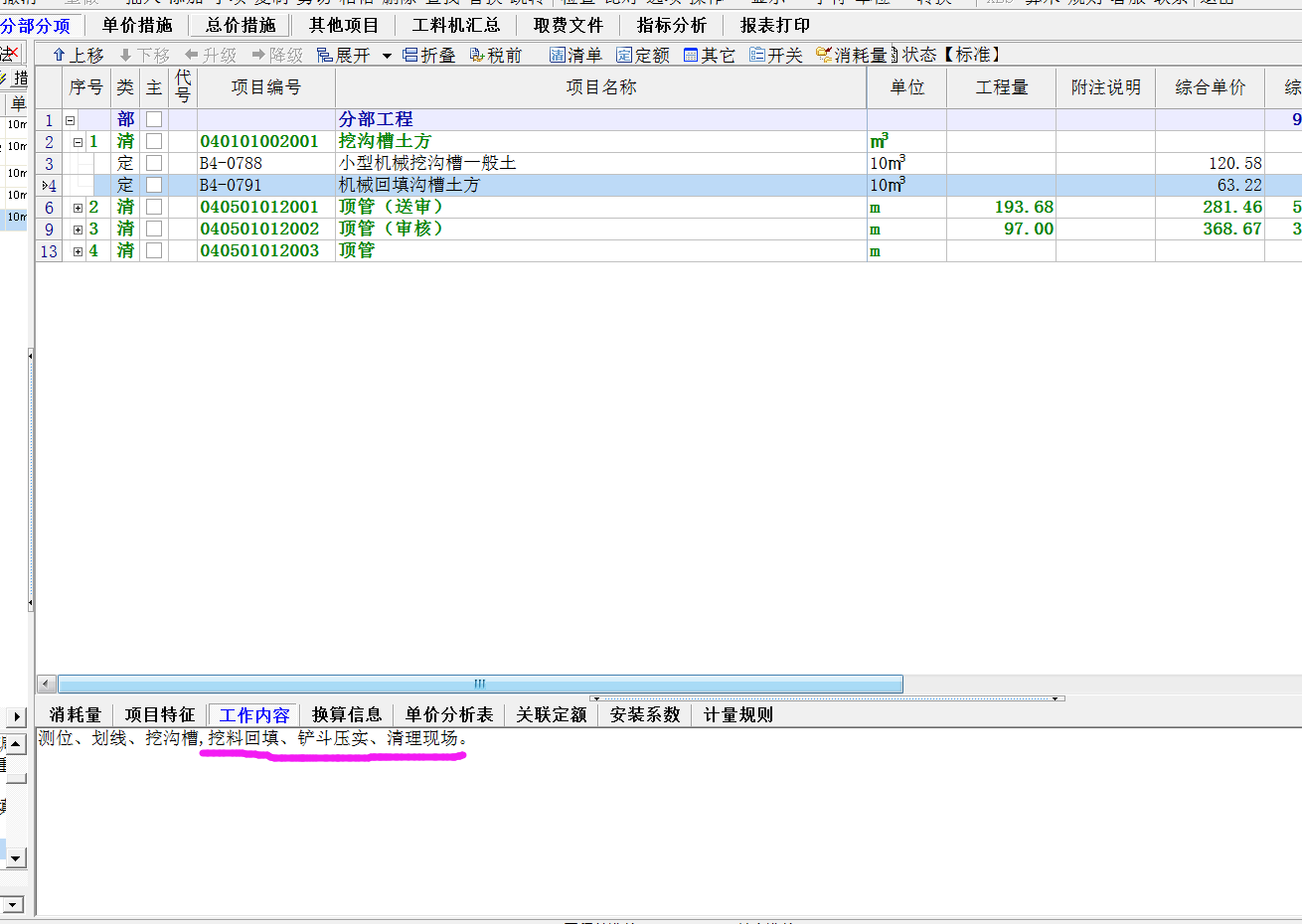
Task: Tick the checkbox in the 顶管（送审）row
Action: click(x=154, y=207)
